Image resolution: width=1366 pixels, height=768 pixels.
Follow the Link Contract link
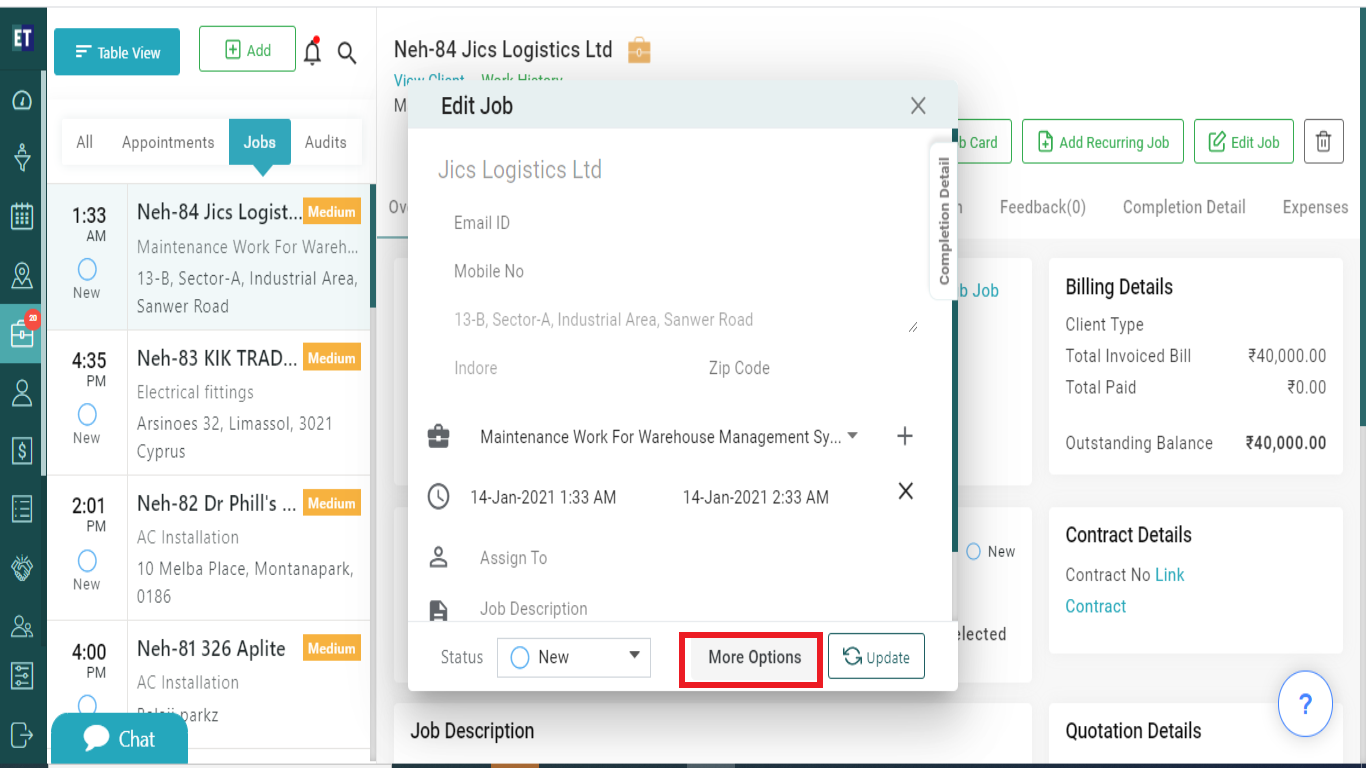point(1125,590)
